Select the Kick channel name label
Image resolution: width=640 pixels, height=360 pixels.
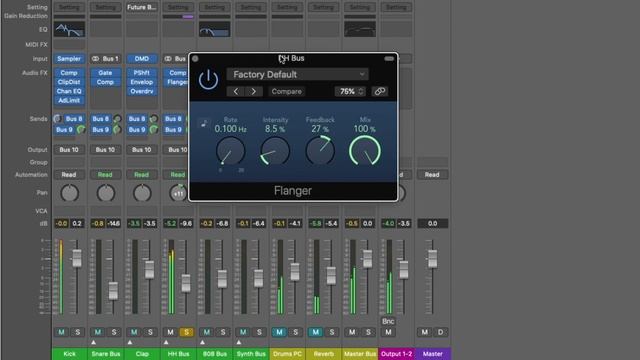tap(69, 354)
